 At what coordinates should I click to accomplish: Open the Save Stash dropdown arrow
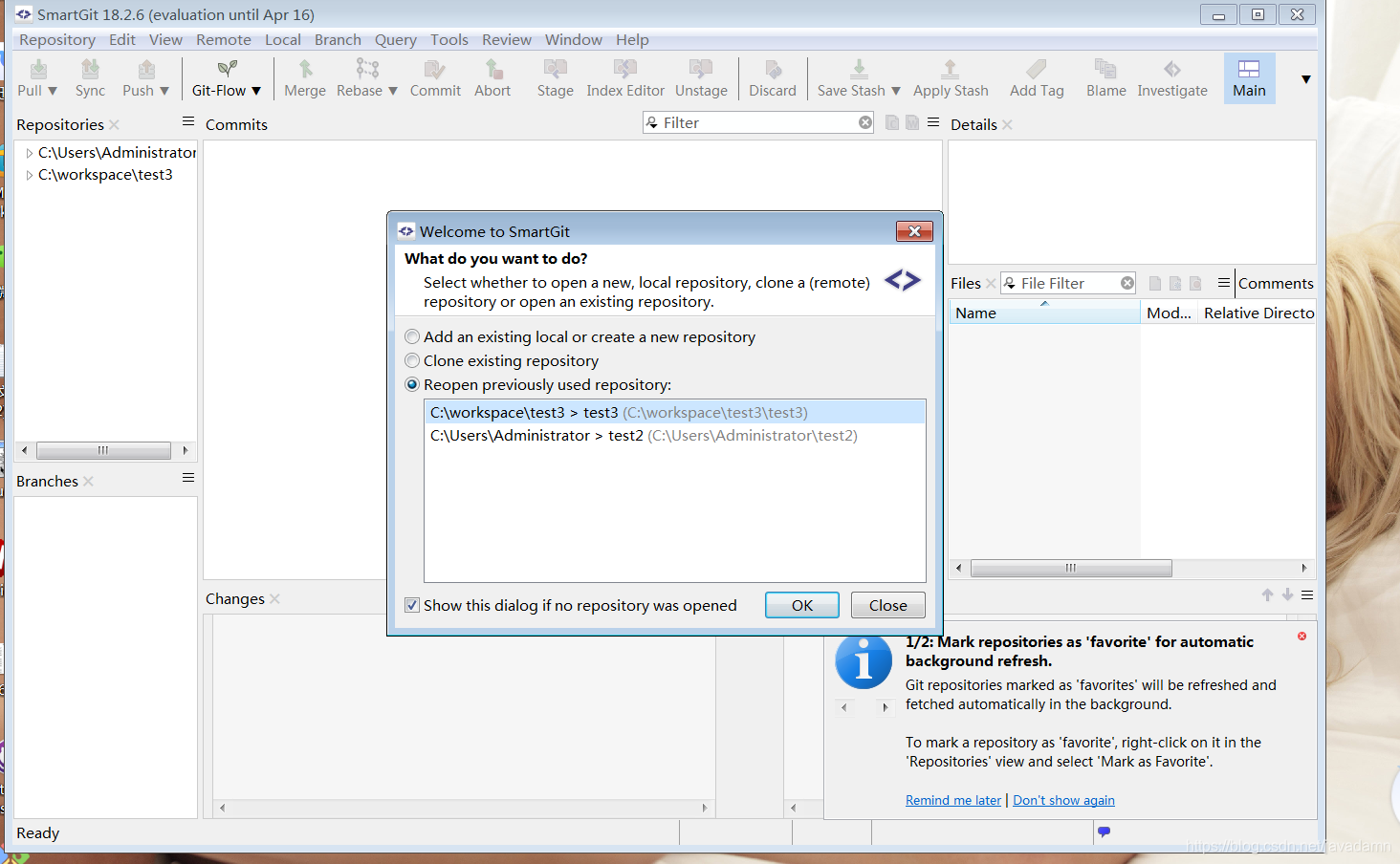coord(895,91)
